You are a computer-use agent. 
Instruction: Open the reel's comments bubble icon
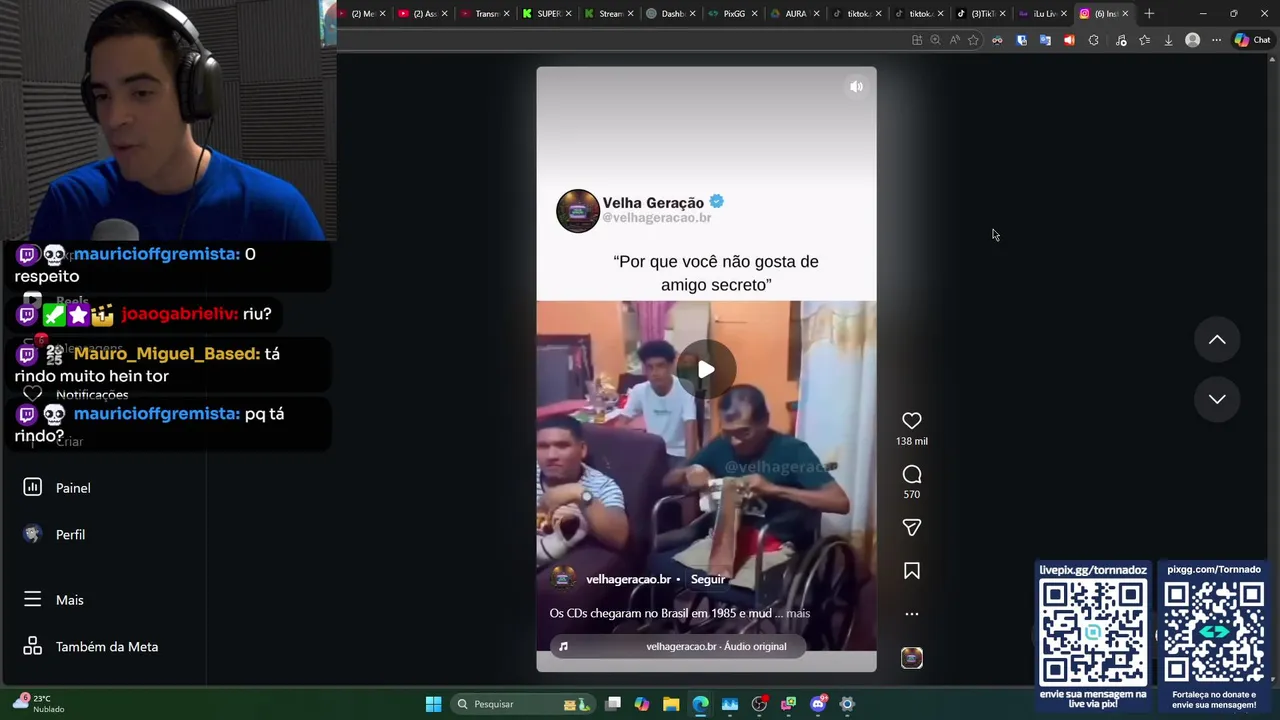click(x=911, y=474)
